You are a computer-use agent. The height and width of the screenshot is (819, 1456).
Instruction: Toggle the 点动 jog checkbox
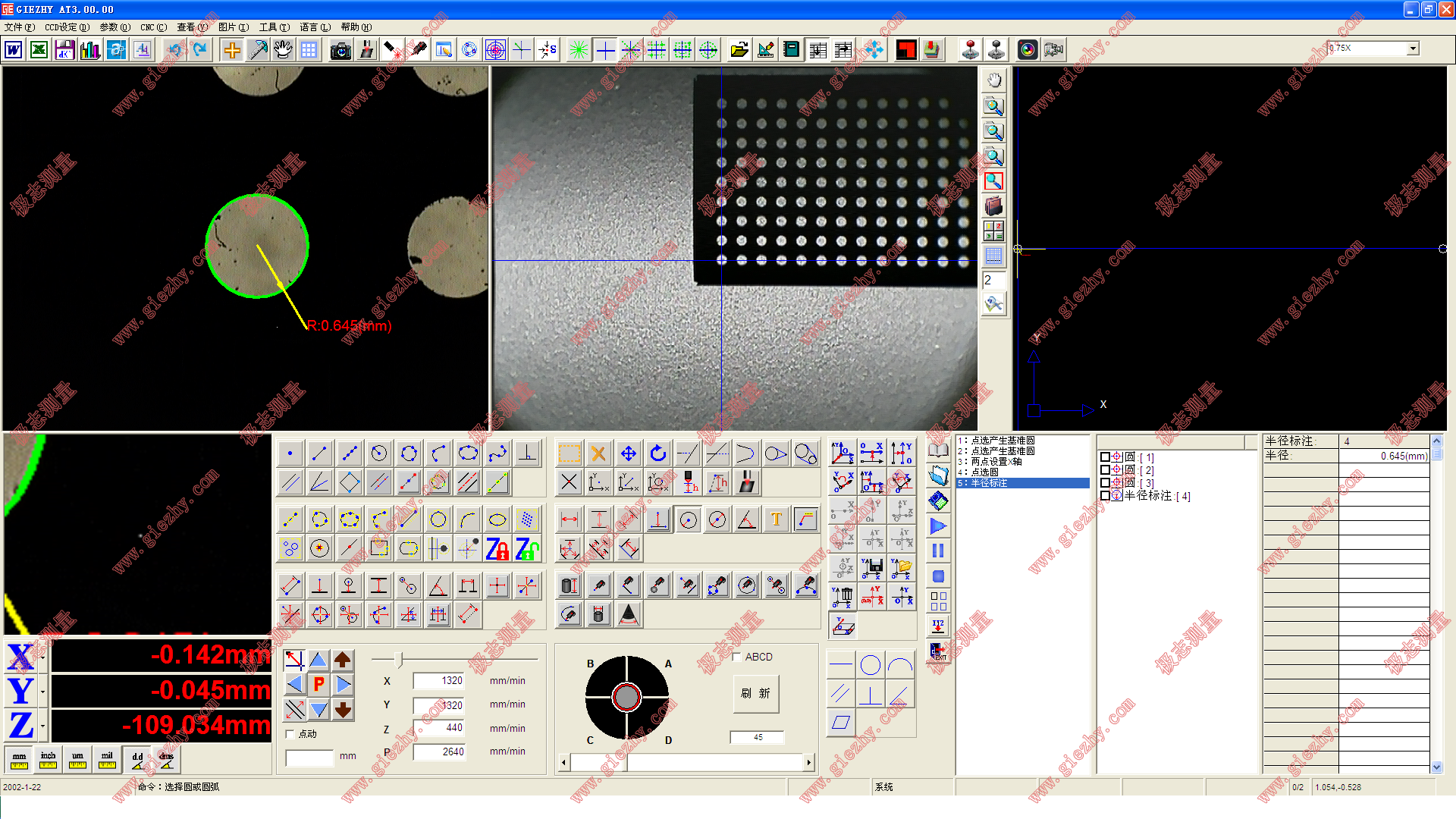pyautogui.click(x=290, y=734)
